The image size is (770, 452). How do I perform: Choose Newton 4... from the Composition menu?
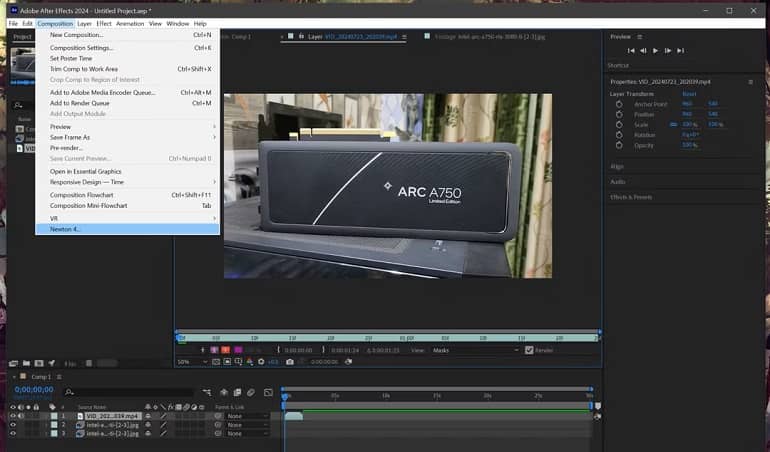pyautogui.click(x=127, y=229)
